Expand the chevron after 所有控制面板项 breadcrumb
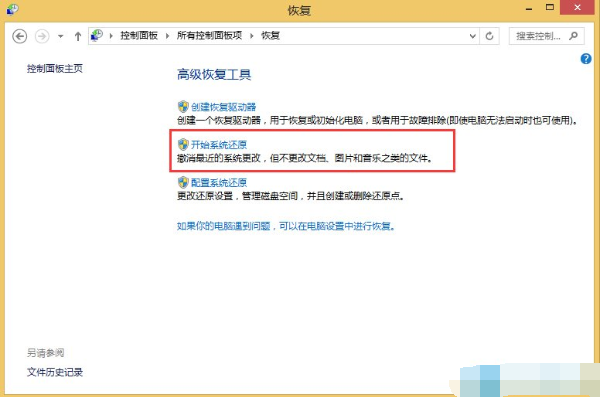 (252, 36)
